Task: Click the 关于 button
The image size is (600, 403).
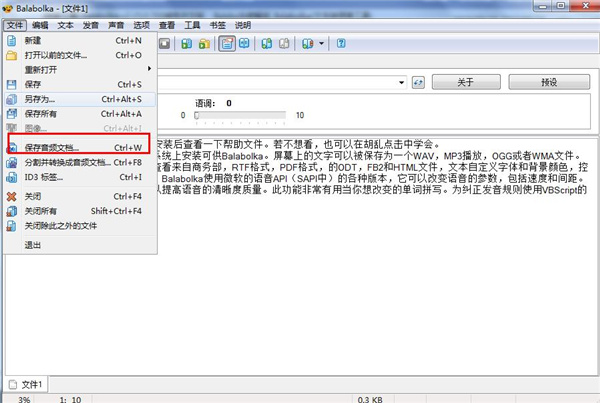Action: click(464, 81)
